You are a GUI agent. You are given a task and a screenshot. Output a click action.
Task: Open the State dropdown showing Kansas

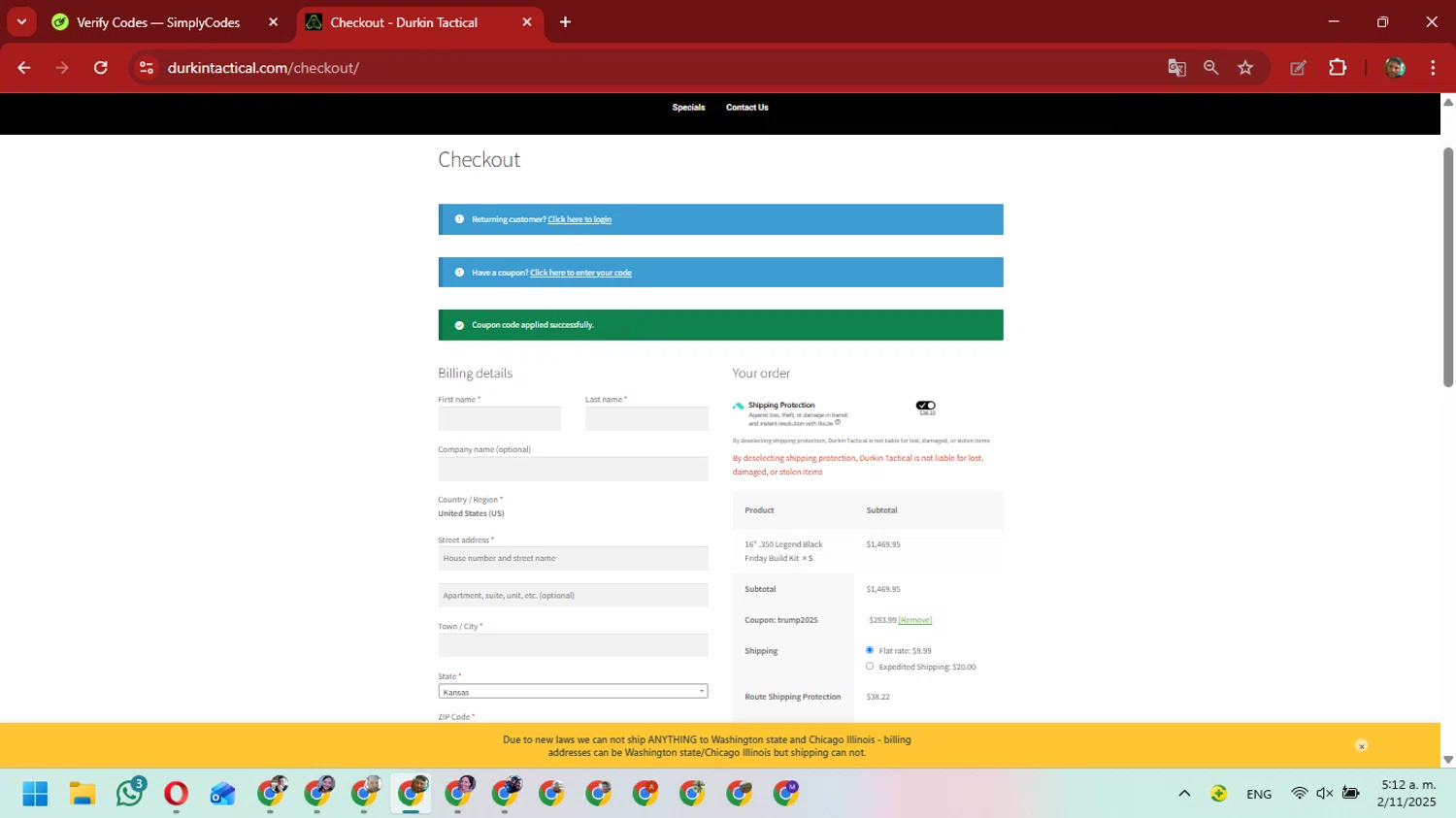(573, 692)
